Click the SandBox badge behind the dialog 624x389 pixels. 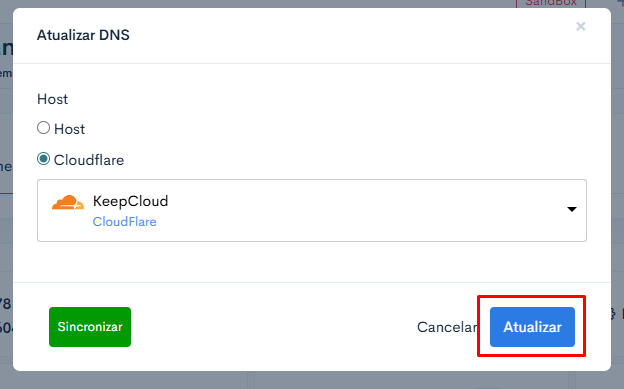coord(551,4)
